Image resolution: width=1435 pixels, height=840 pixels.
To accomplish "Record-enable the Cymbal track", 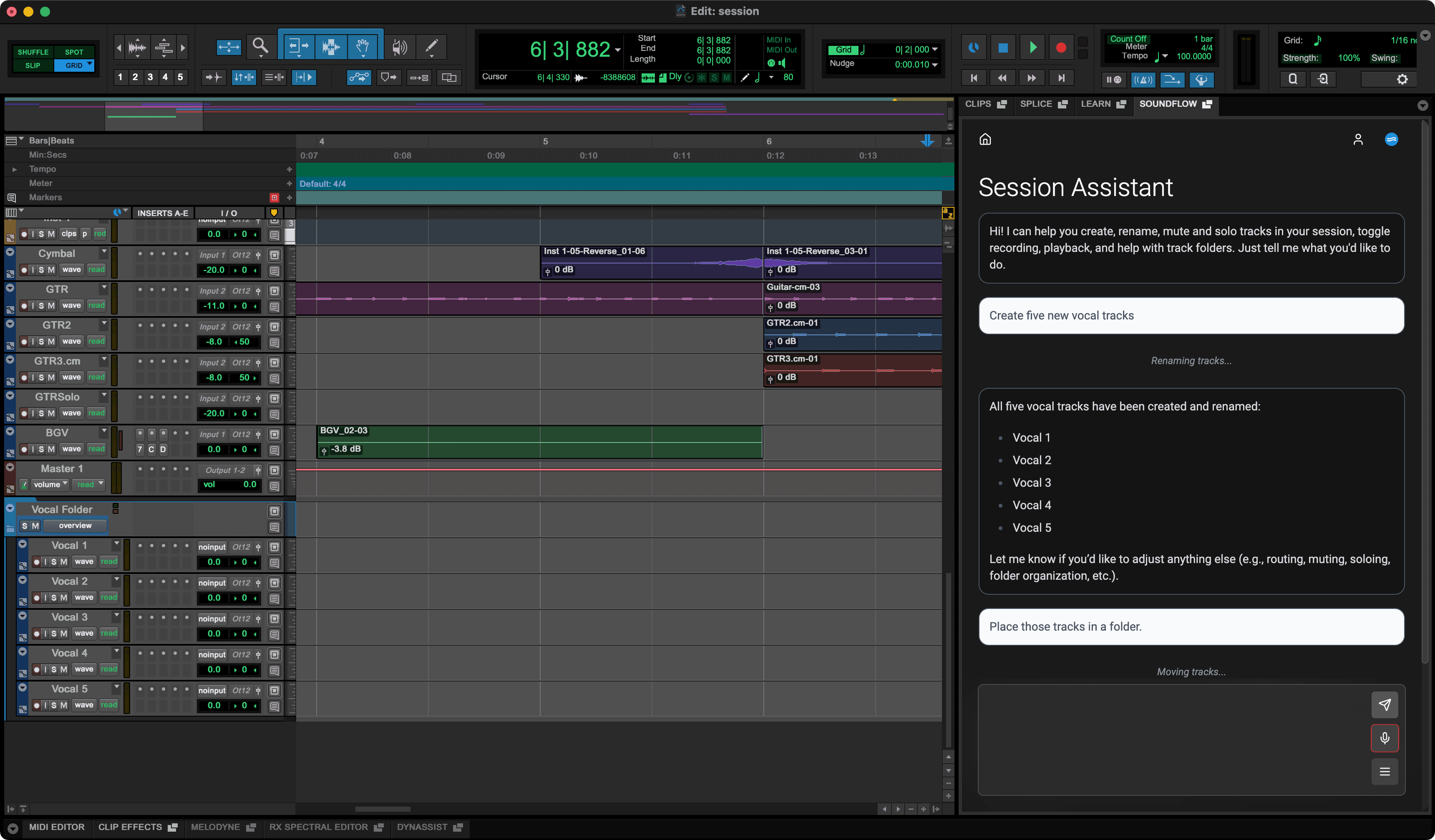I will click(x=24, y=270).
